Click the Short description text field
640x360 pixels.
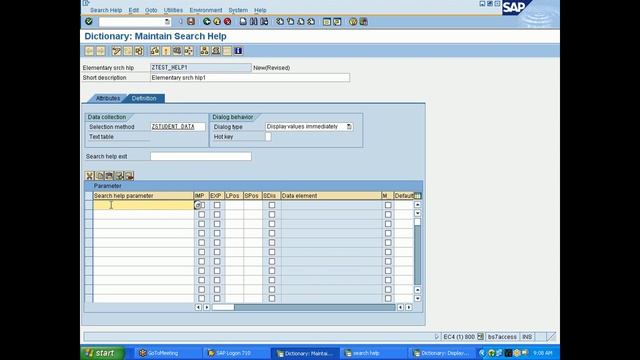[x=250, y=78]
